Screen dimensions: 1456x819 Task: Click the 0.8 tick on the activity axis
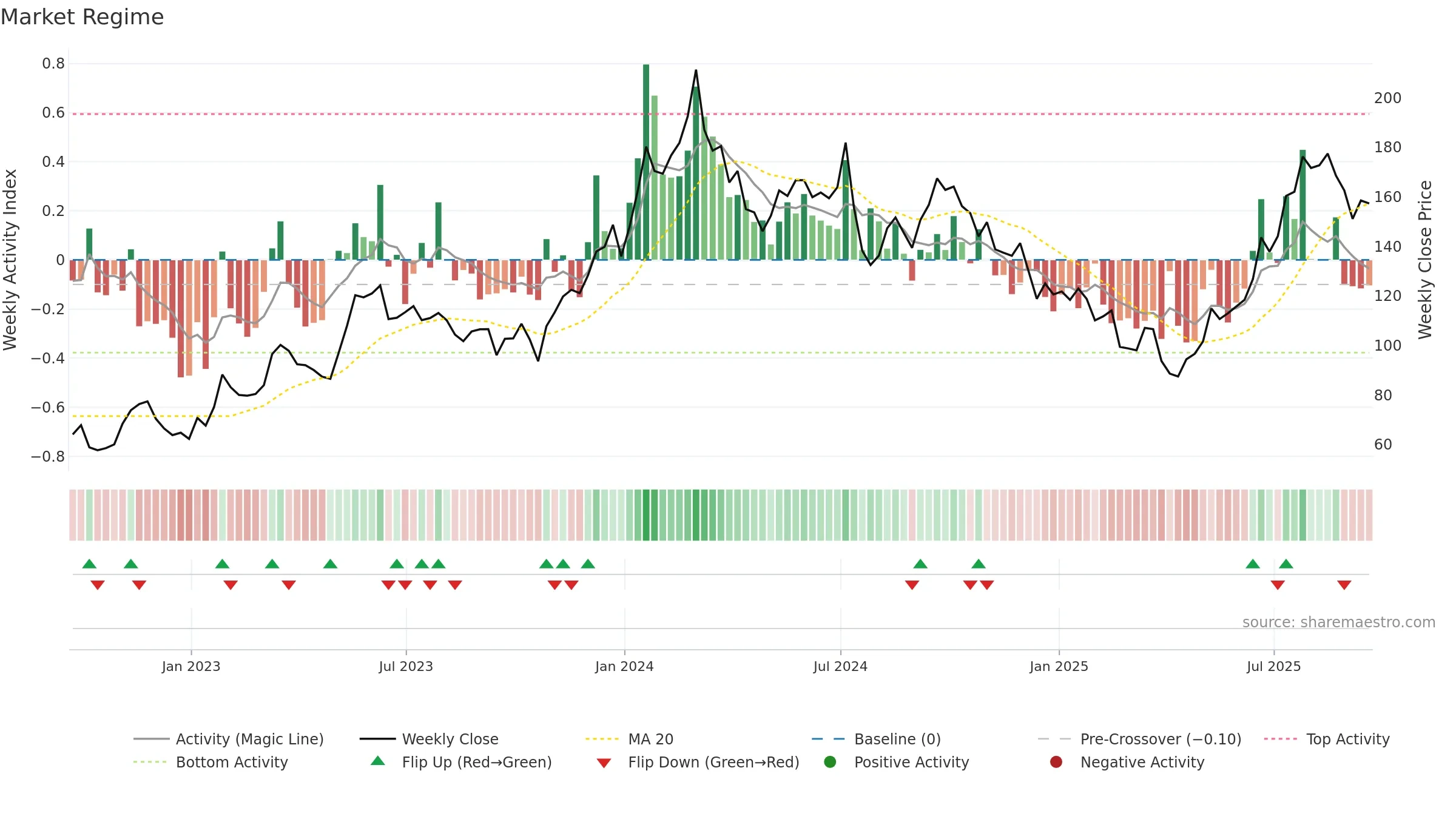click(53, 64)
